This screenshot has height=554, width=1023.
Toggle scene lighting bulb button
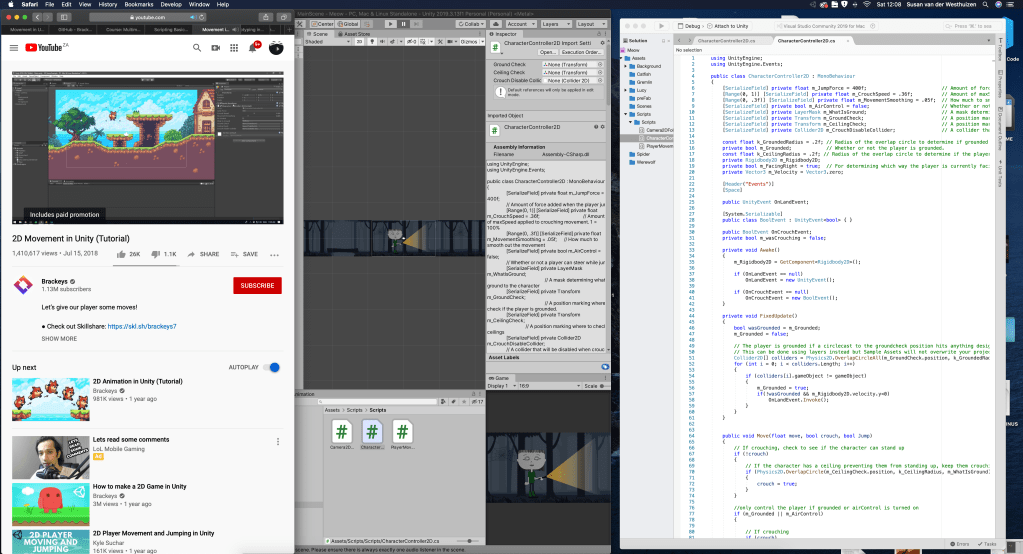(x=371, y=42)
